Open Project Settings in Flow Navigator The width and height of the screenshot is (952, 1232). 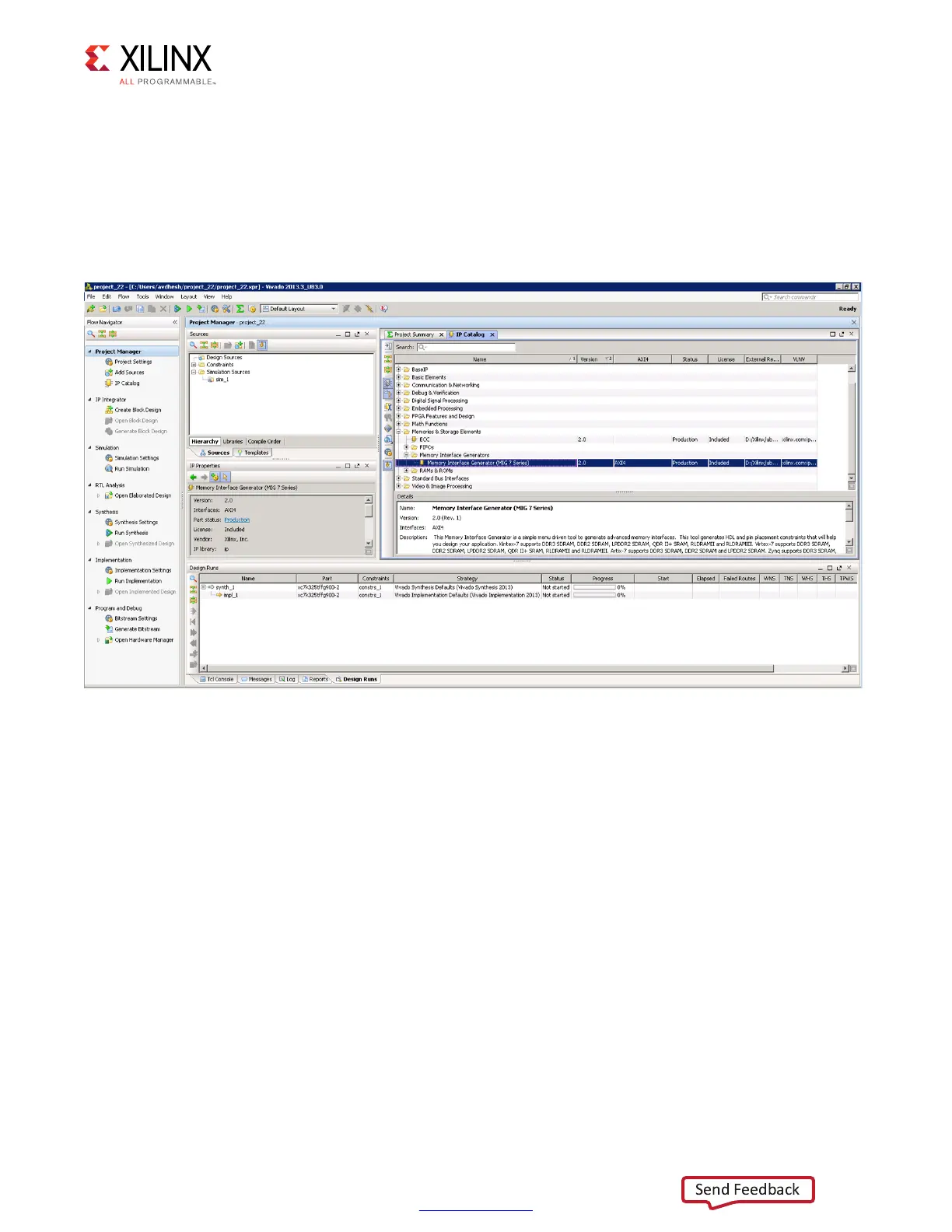pyautogui.click(x=128, y=362)
